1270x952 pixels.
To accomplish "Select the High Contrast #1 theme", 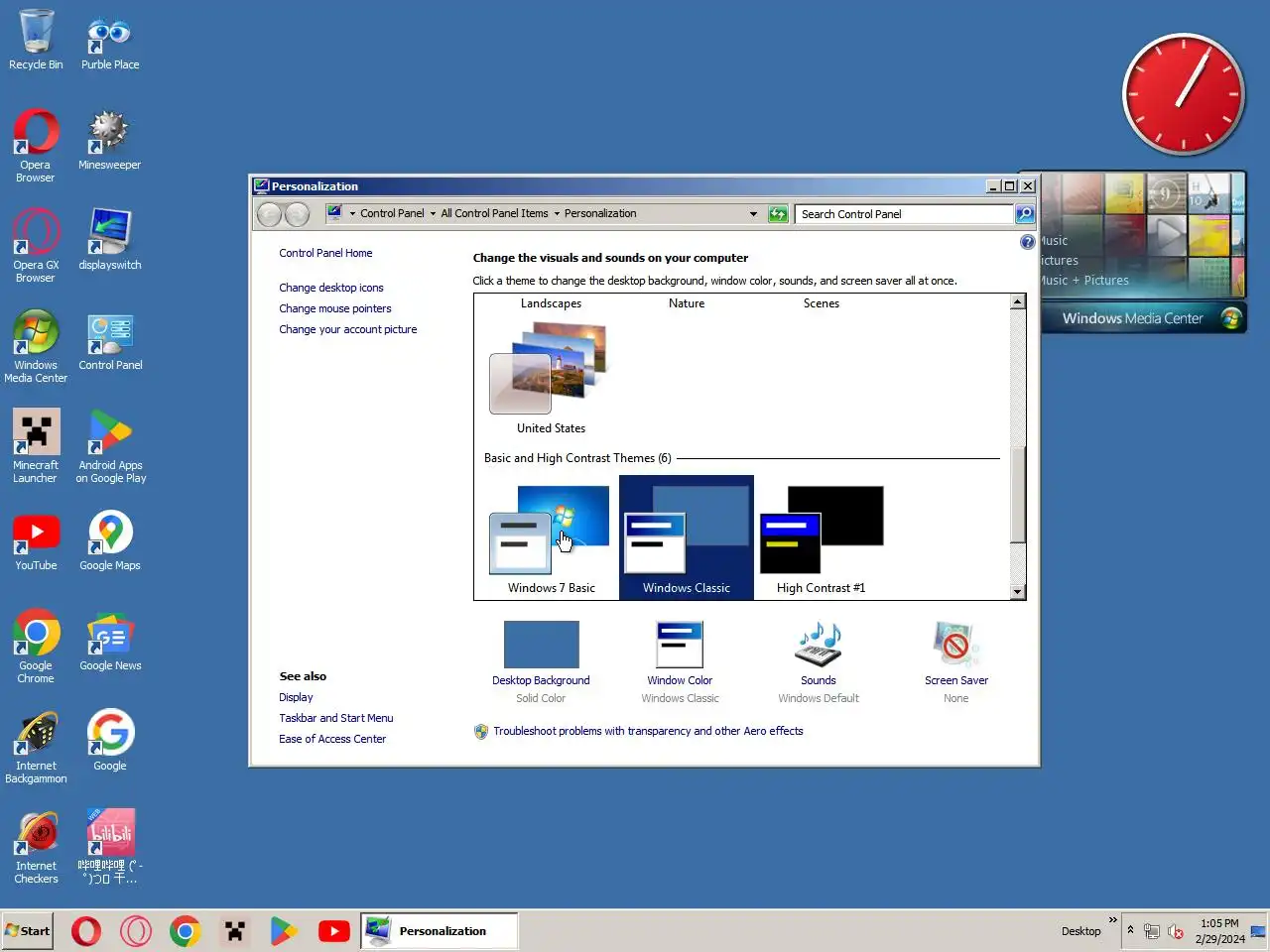I will tap(822, 538).
